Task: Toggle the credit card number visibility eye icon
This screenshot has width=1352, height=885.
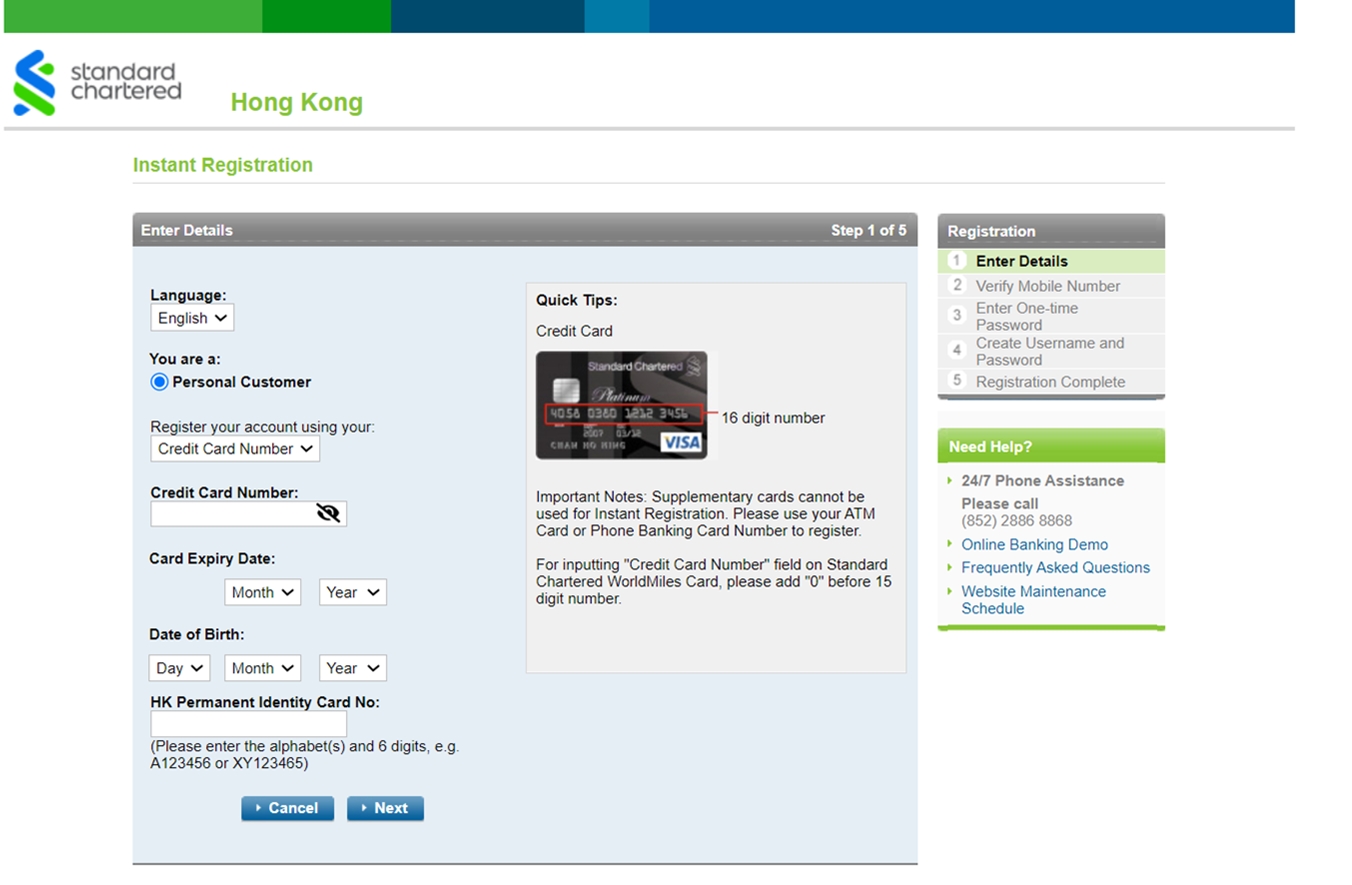Action: pos(328,514)
